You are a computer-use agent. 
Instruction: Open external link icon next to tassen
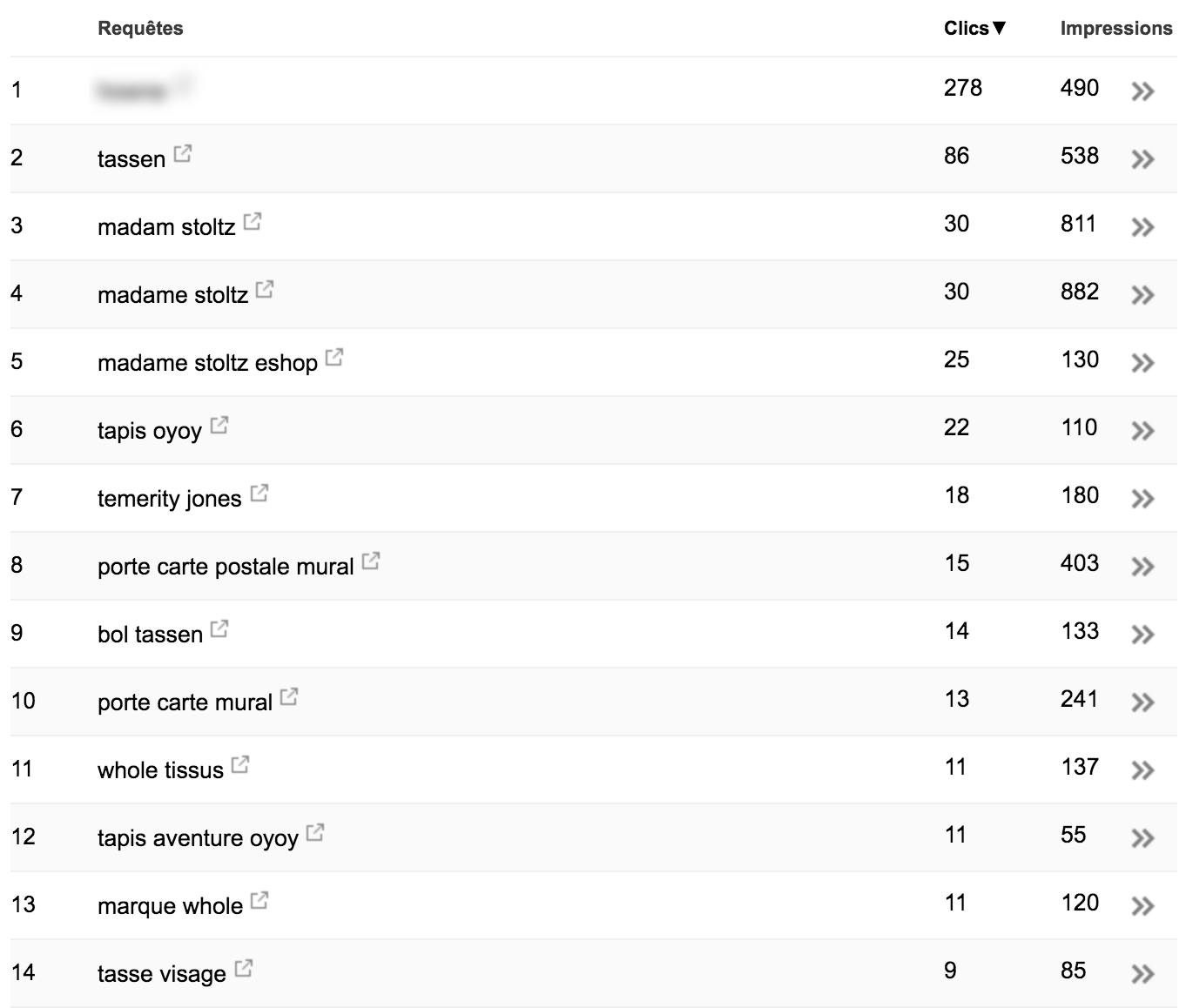coord(183,154)
